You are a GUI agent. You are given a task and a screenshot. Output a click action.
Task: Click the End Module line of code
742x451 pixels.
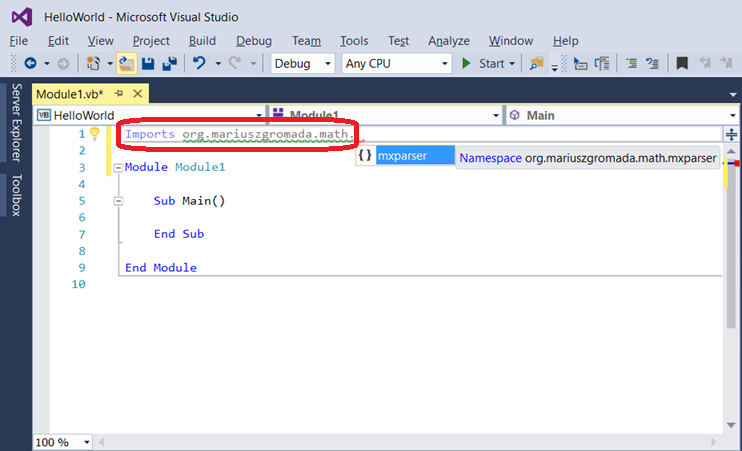pos(161,267)
